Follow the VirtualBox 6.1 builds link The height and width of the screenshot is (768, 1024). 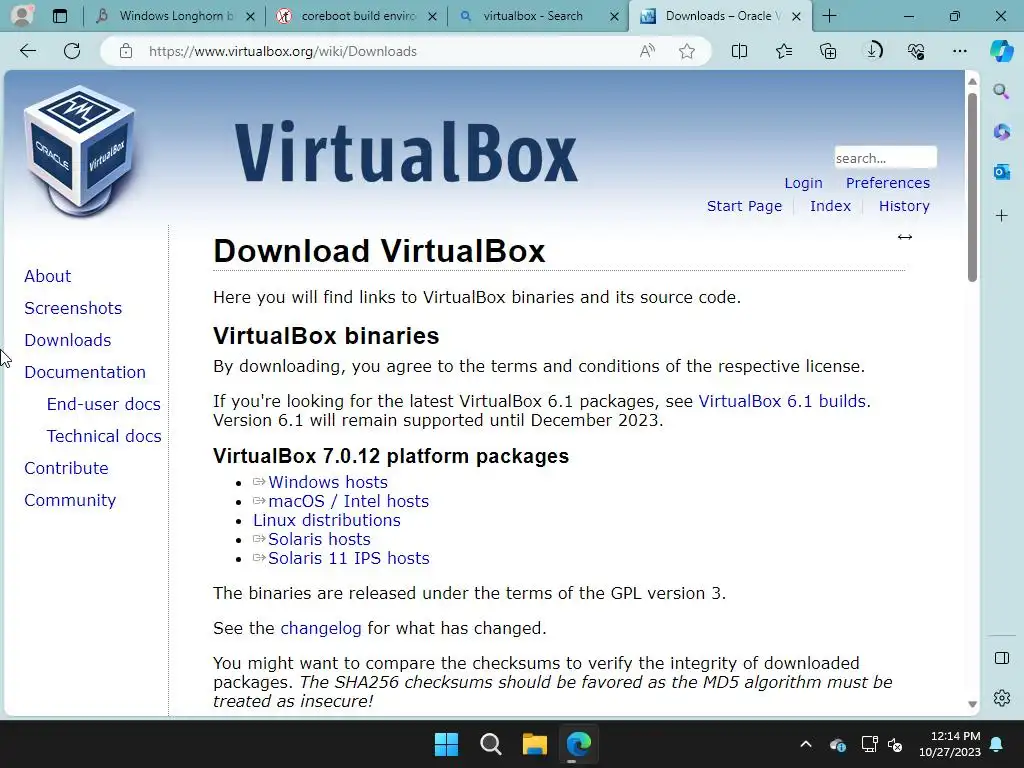click(782, 401)
